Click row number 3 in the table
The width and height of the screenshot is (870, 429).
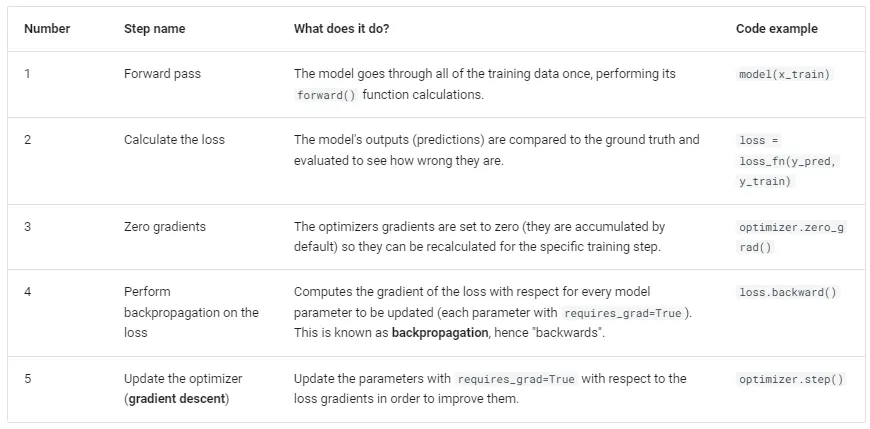click(x=28, y=227)
